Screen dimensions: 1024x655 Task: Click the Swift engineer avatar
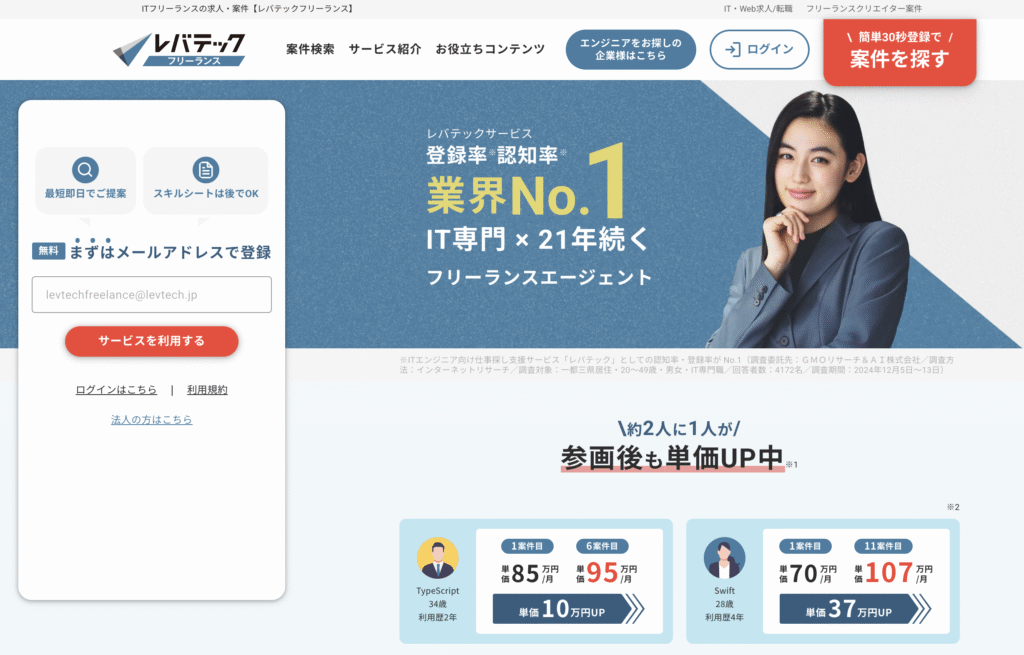point(724,558)
